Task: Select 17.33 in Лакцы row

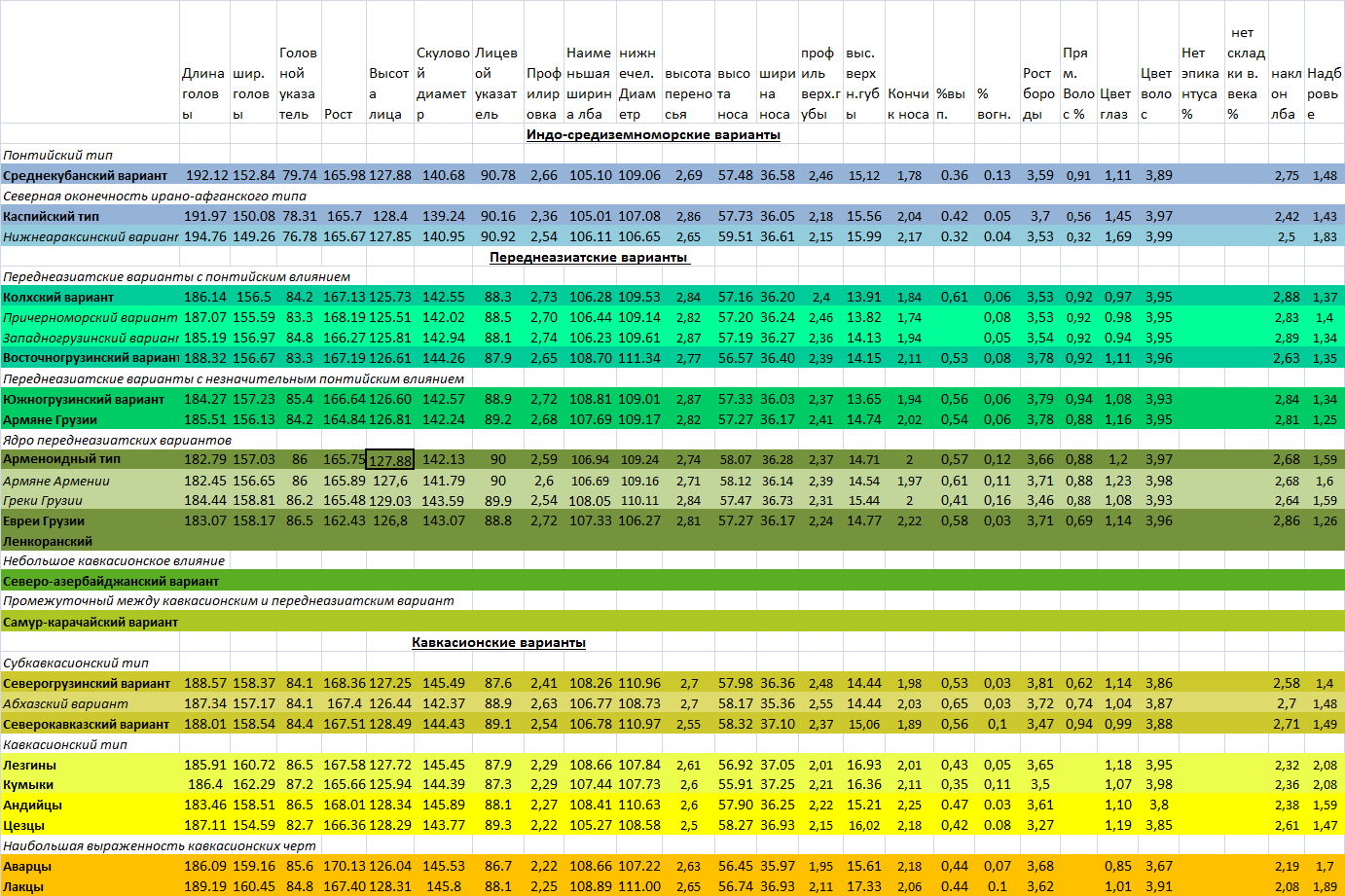Action: point(864,886)
